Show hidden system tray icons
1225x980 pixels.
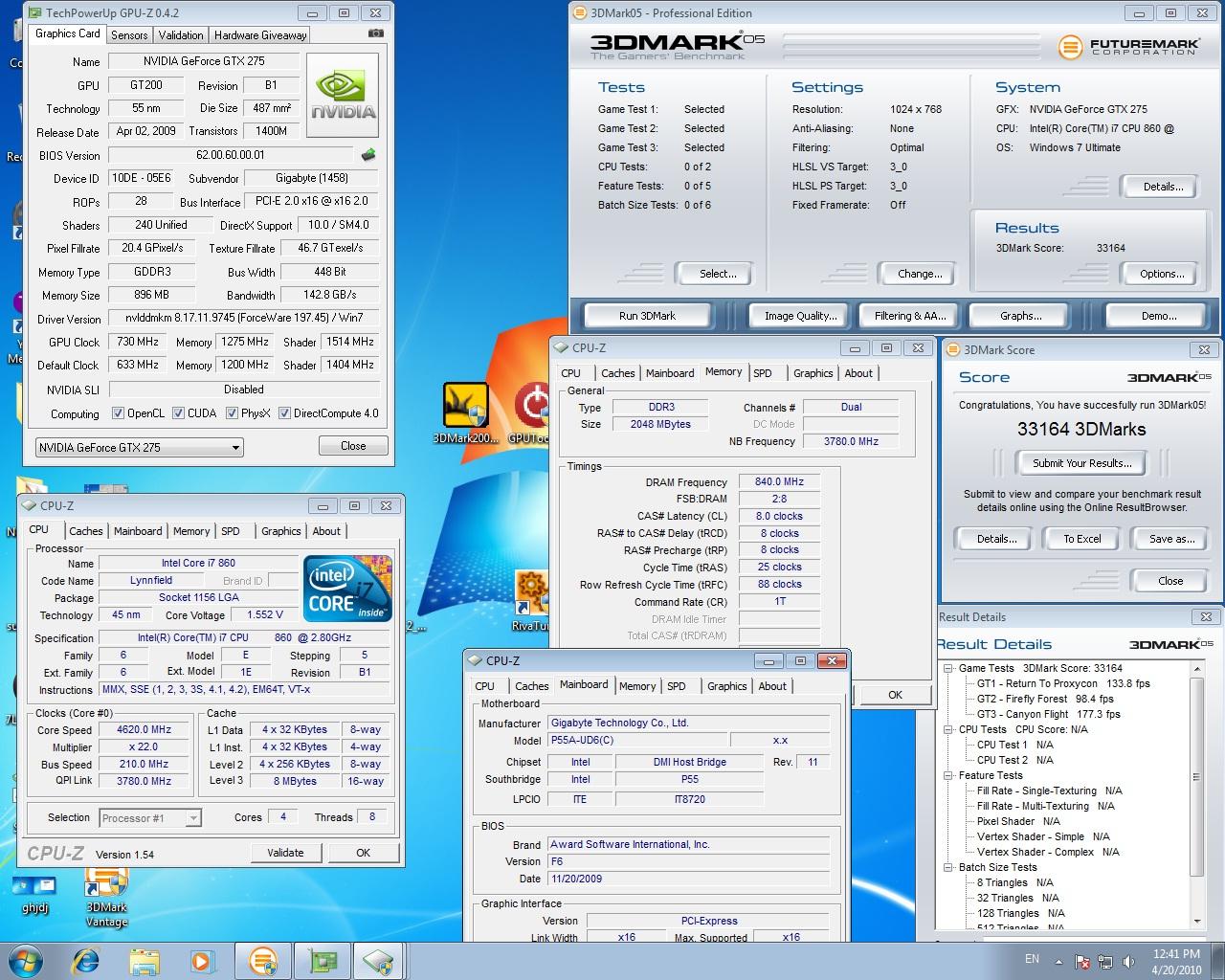click(1059, 961)
